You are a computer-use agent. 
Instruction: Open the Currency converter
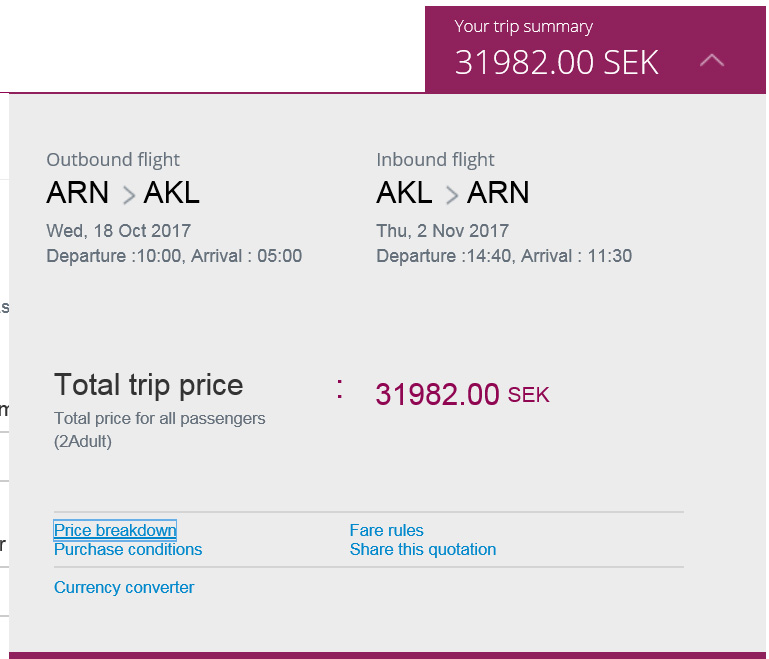tap(124, 587)
